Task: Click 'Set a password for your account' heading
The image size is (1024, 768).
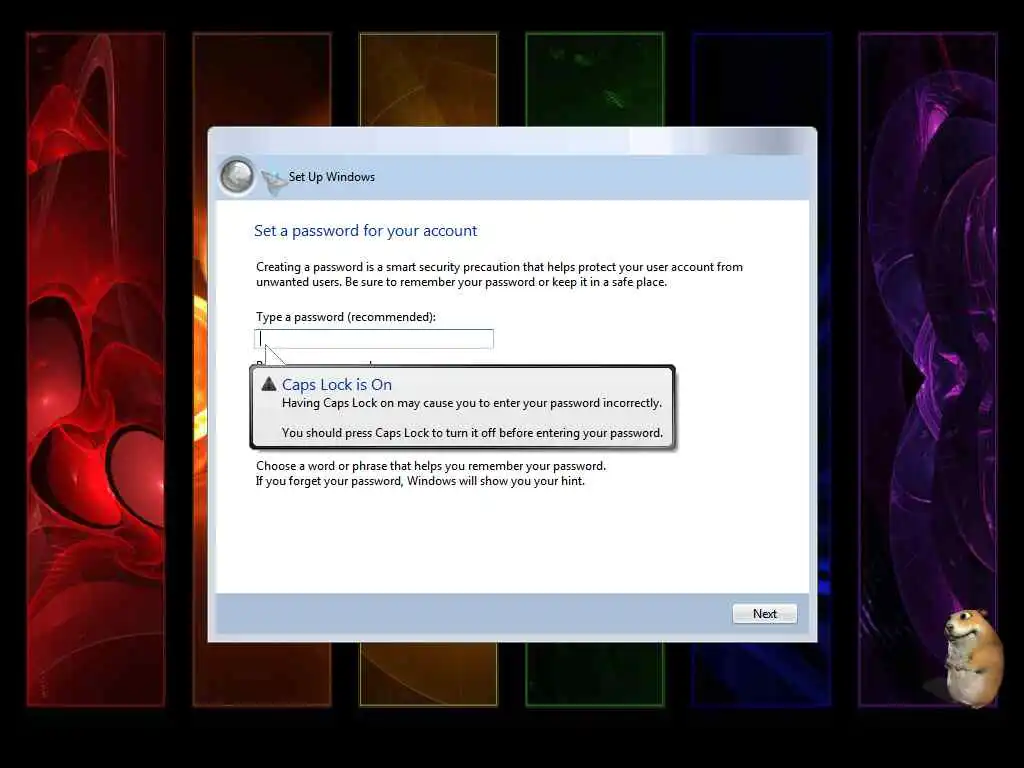Action: click(365, 231)
